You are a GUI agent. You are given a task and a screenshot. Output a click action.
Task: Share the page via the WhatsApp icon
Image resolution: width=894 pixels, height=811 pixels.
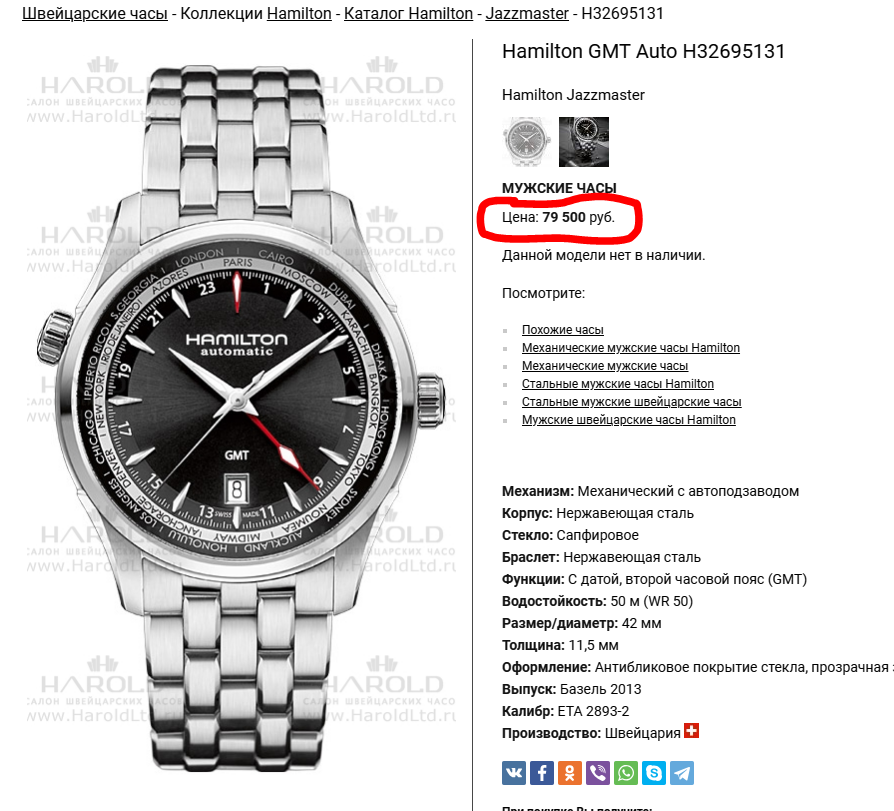625,773
